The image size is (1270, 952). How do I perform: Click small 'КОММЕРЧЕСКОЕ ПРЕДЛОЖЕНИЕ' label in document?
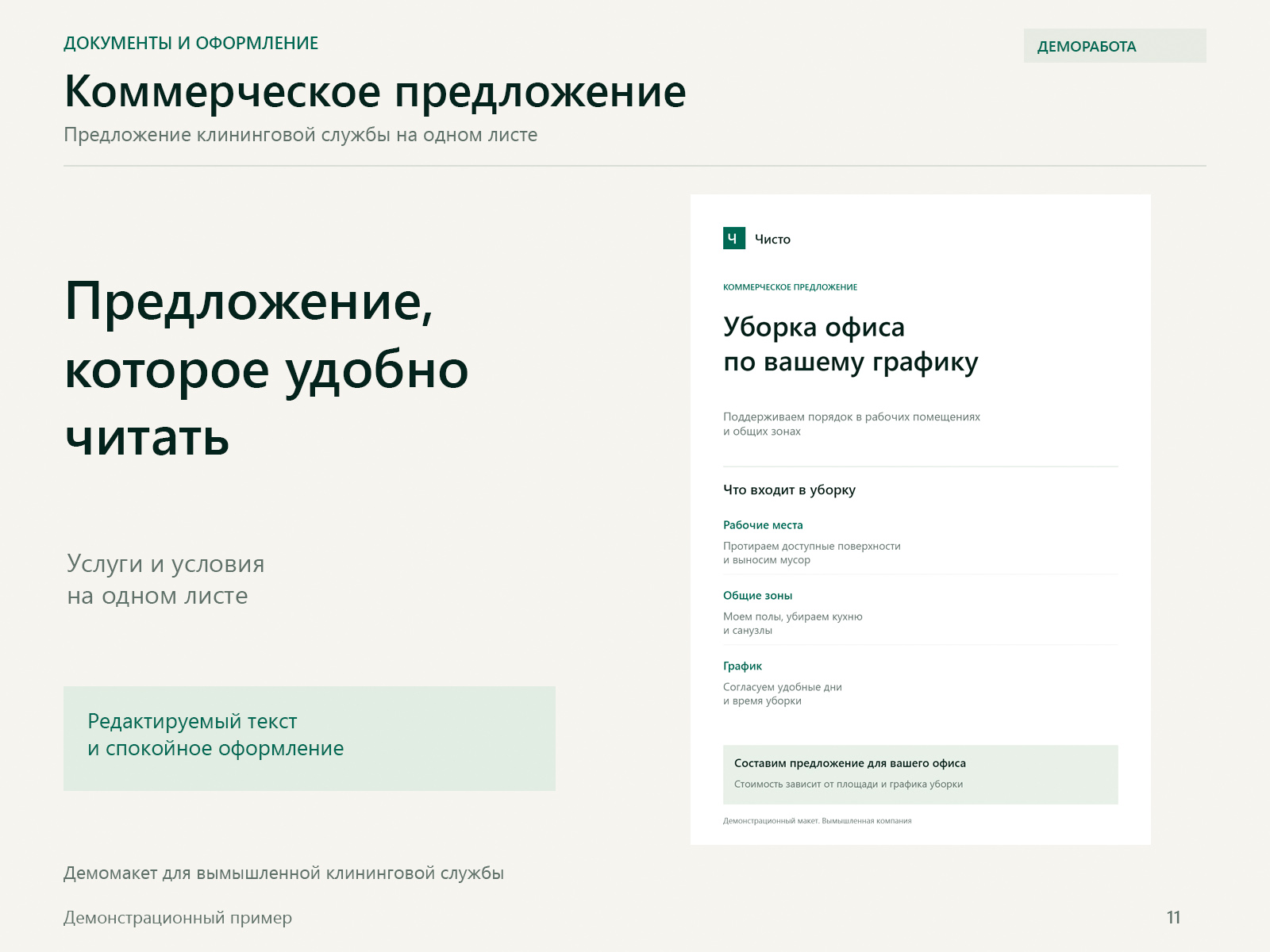[790, 287]
